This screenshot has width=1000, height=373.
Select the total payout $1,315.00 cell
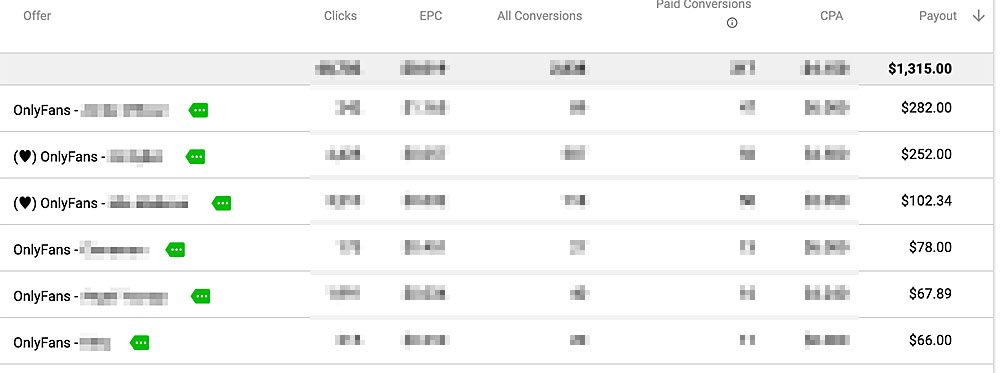[920, 69]
